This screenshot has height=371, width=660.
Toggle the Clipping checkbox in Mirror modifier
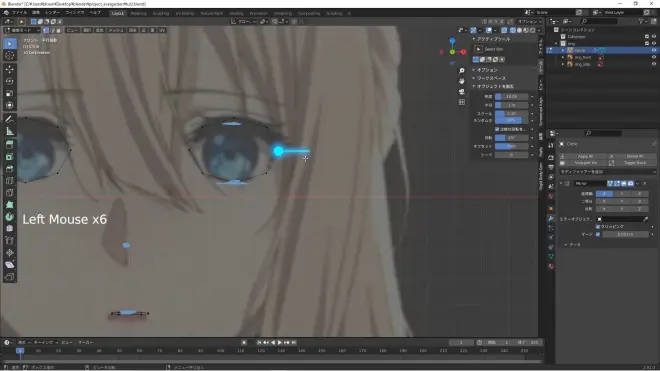(598, 227)
